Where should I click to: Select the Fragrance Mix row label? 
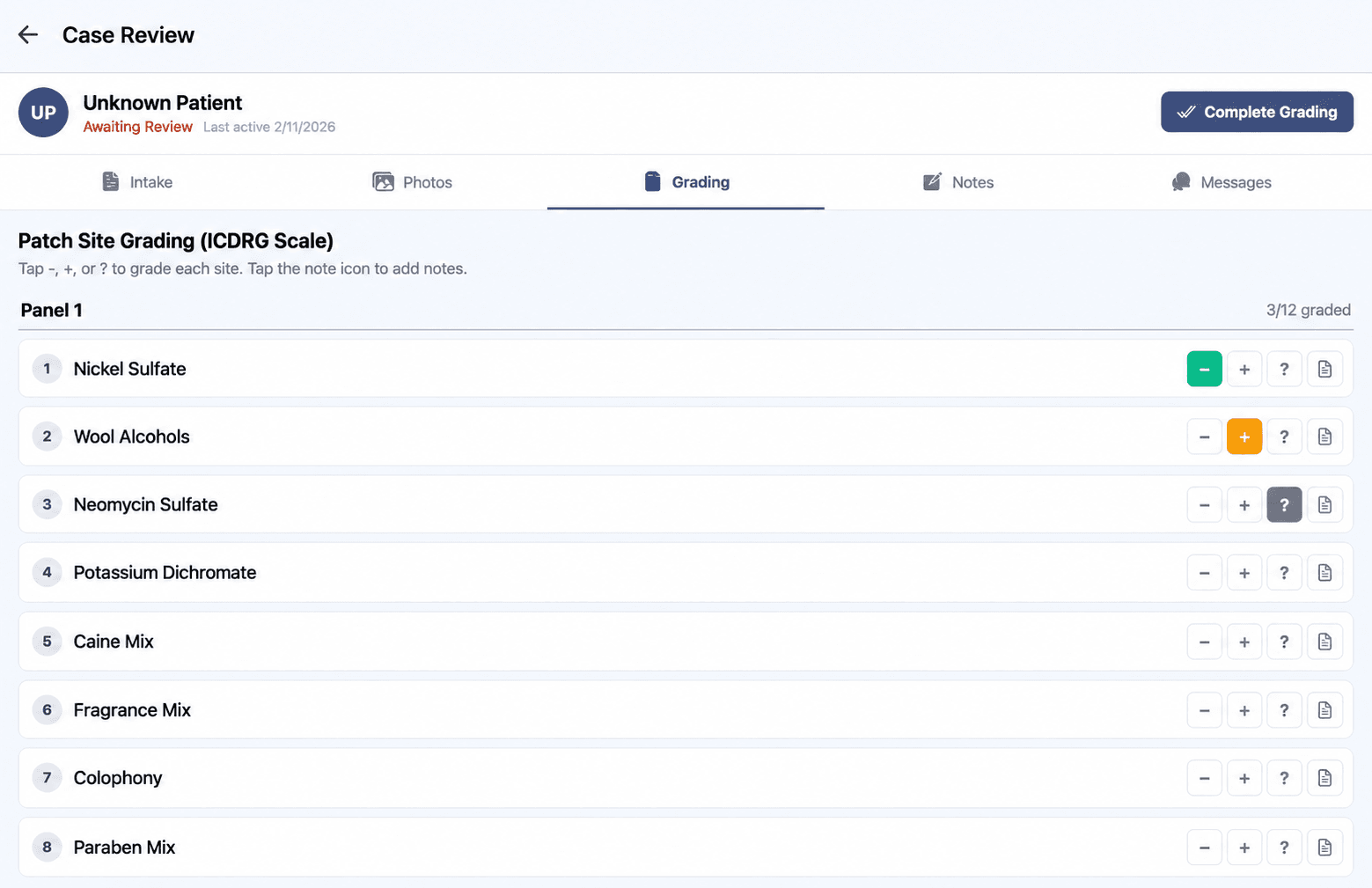pyautogui.click(x=132, y=710)
